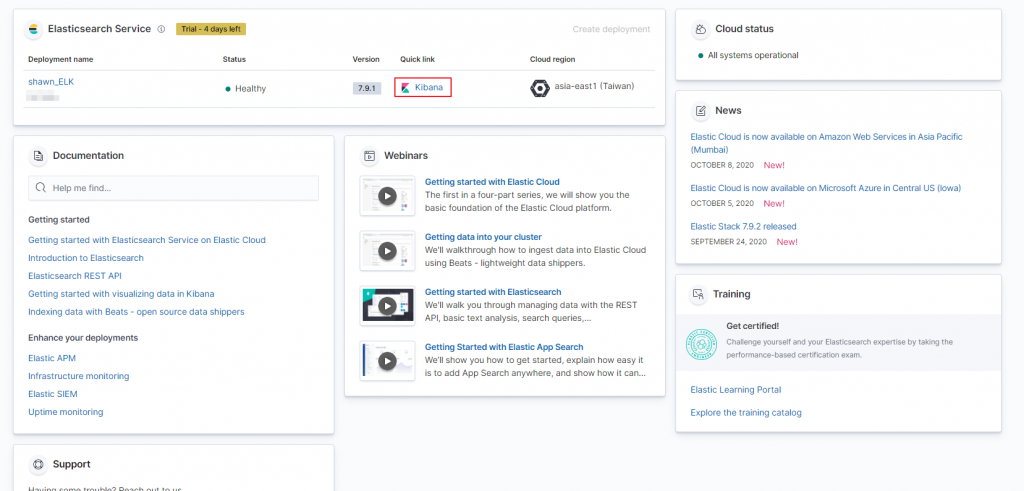The height and width of the screenshot is (491, 1024).
Task: Click the Kibana logo icon
Action: pyautogui.click(x=406, y=87)
